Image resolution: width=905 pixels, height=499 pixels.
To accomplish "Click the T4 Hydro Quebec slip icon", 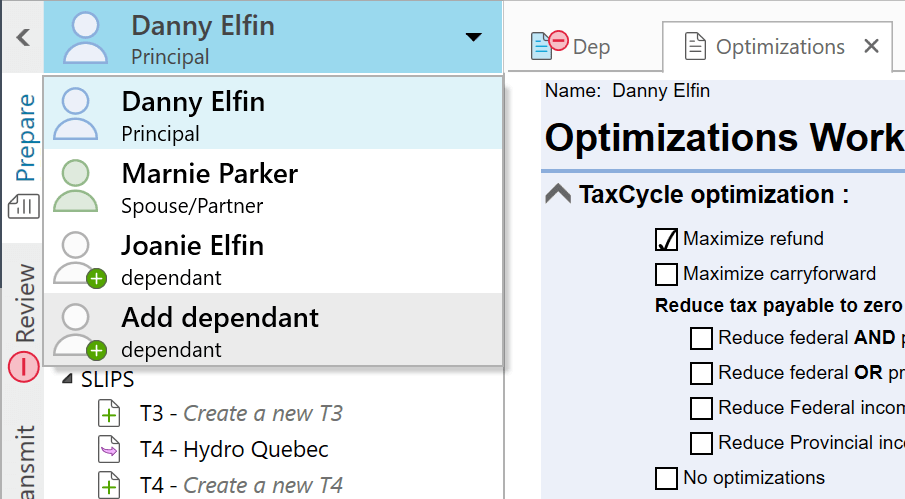I will (108, 449).
